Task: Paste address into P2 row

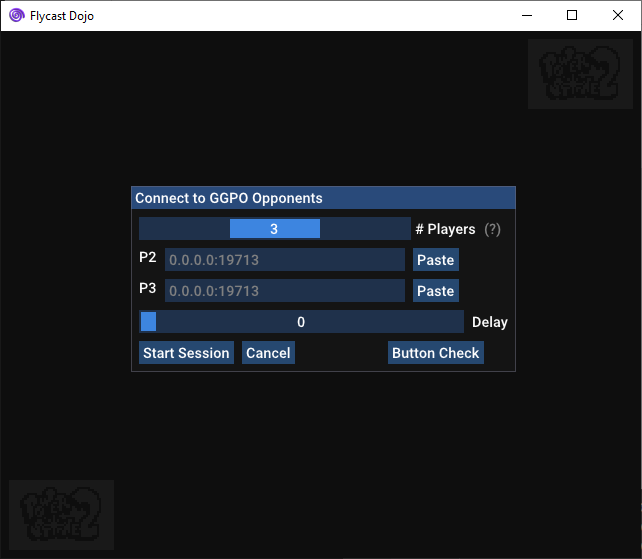Action: (x=436, y=260)
